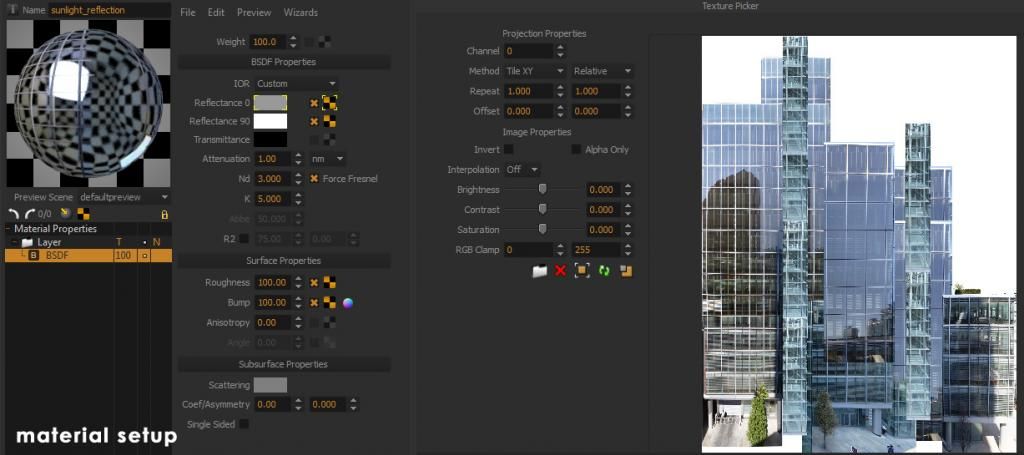Check the Alpha Only option
The height and width of the screenshot is (455, 1024).
[x=576, y=149]
